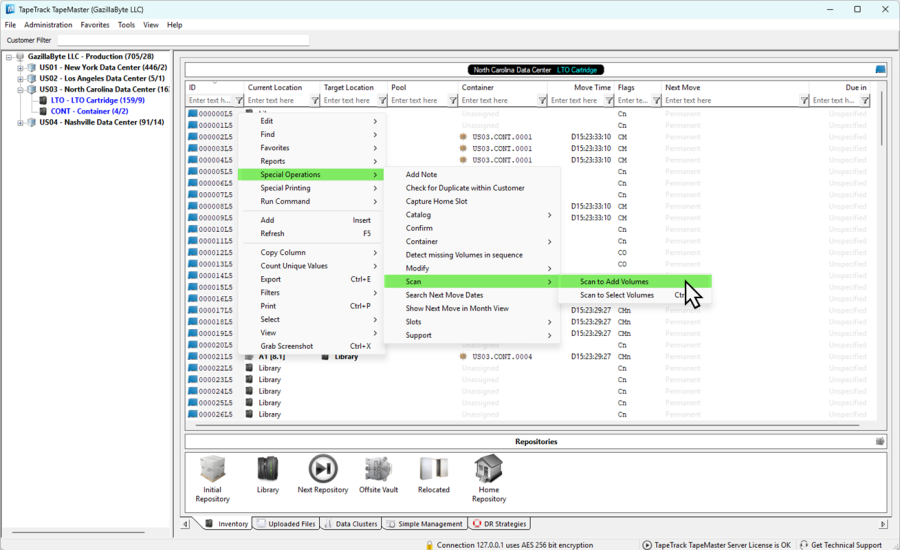Open the Administration menu

click(48, 25)
